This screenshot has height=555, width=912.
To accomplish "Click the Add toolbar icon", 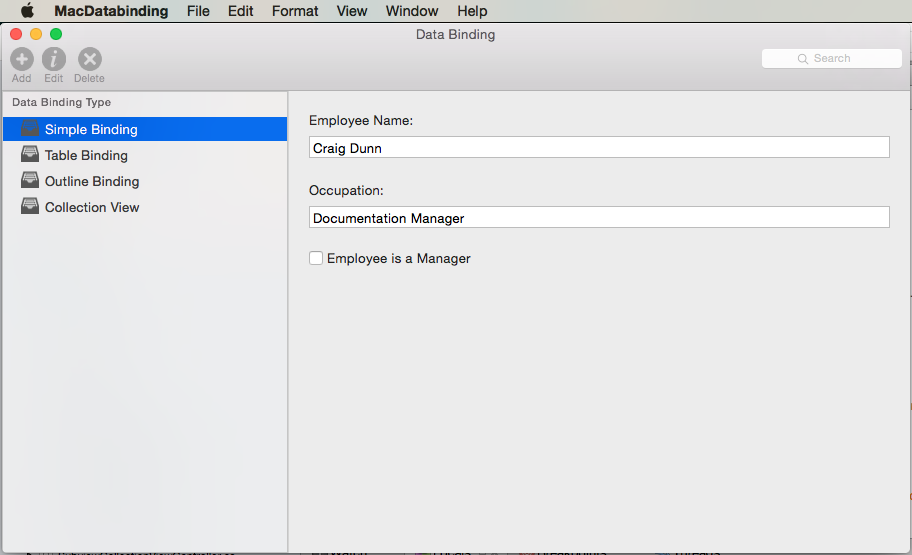I will pos(22,59).
